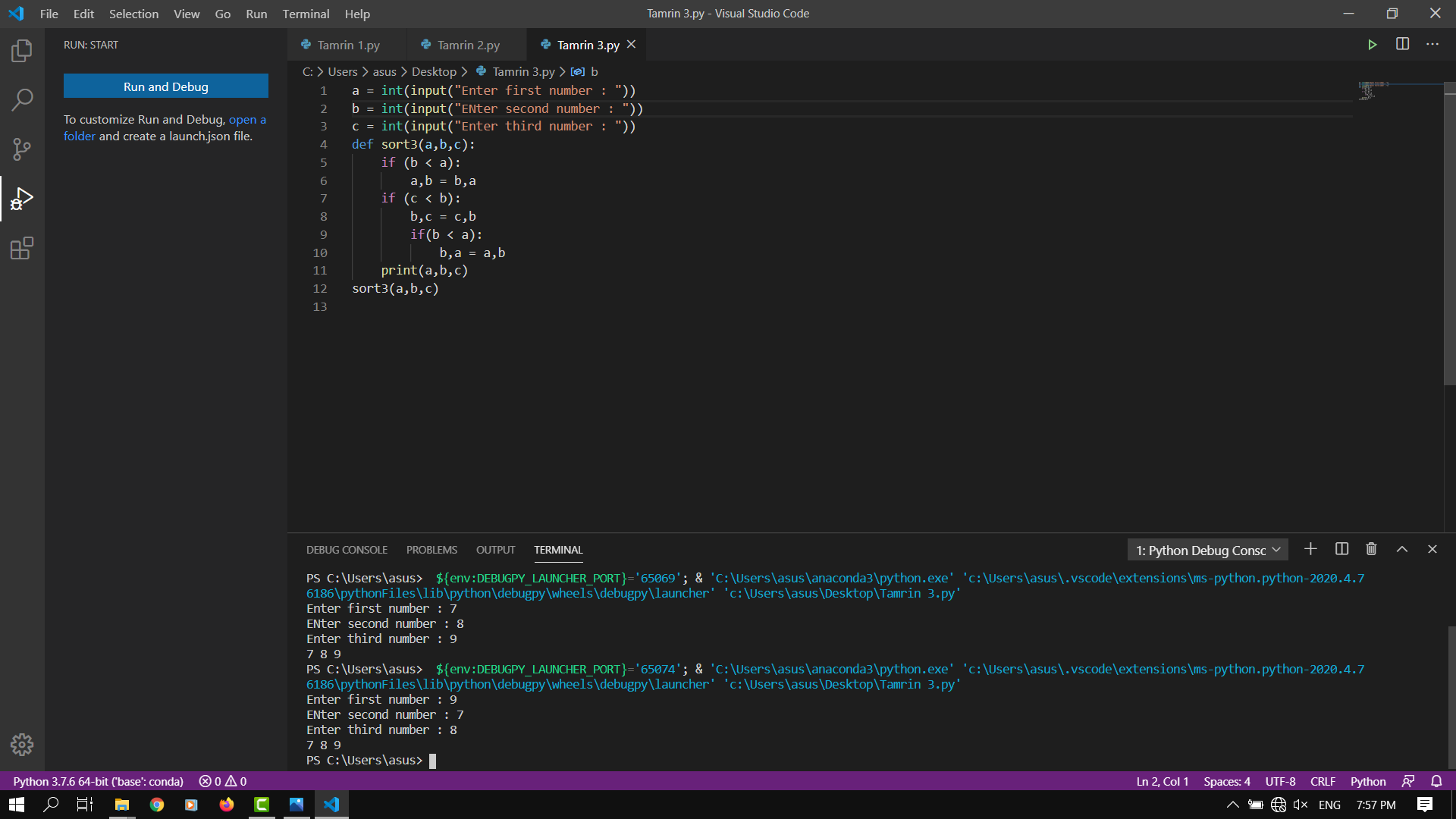The height and width of the screenshot is (819, 1456).
Task: Open the Search view in activity bar
Action: [x=22, y=99]
